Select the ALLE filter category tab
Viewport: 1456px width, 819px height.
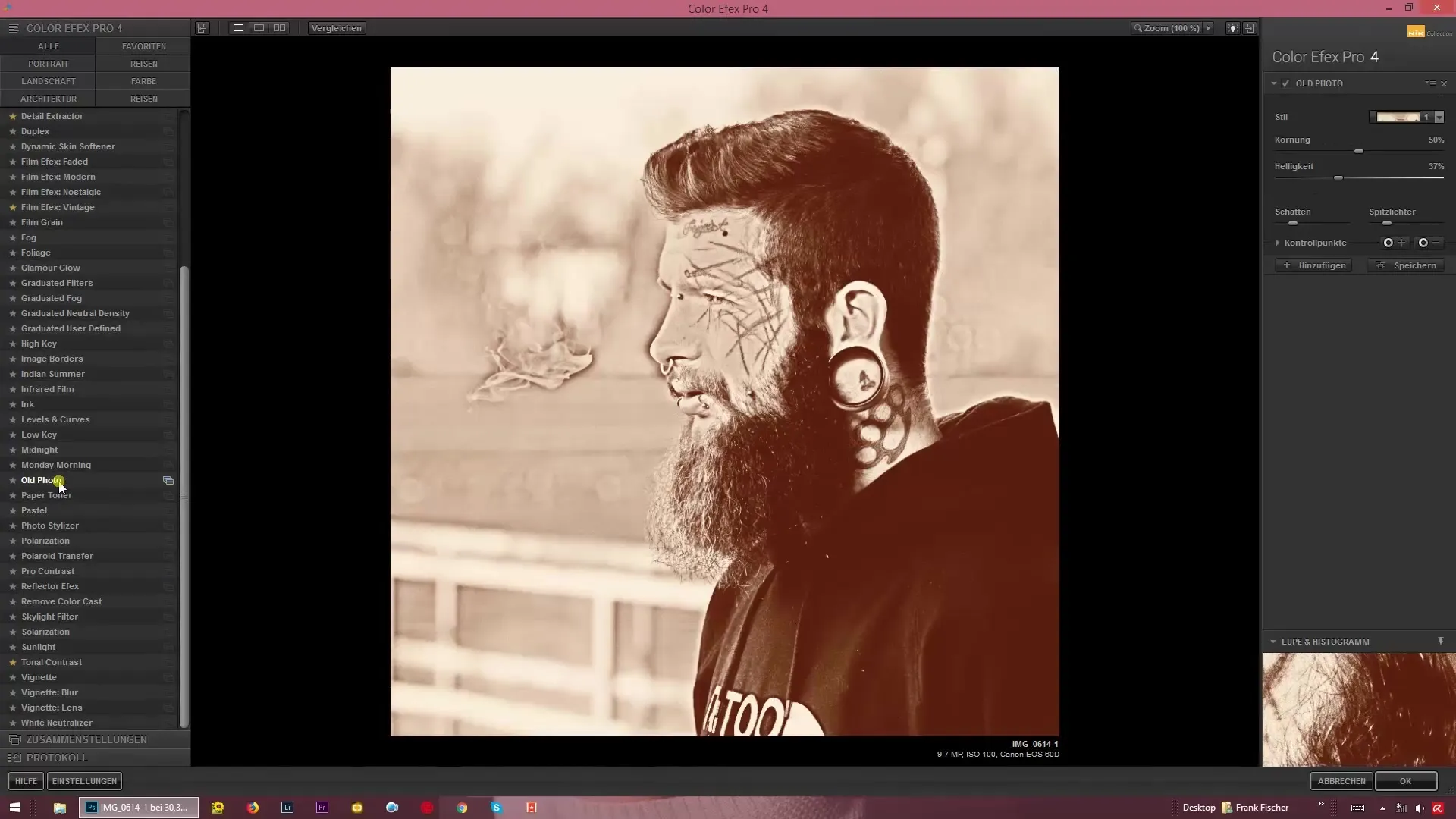click(x=48, y=46)
